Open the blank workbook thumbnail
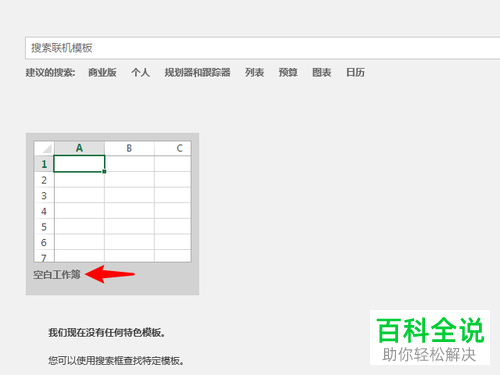The height and width of the screenshot is (375, 500). 113,201
